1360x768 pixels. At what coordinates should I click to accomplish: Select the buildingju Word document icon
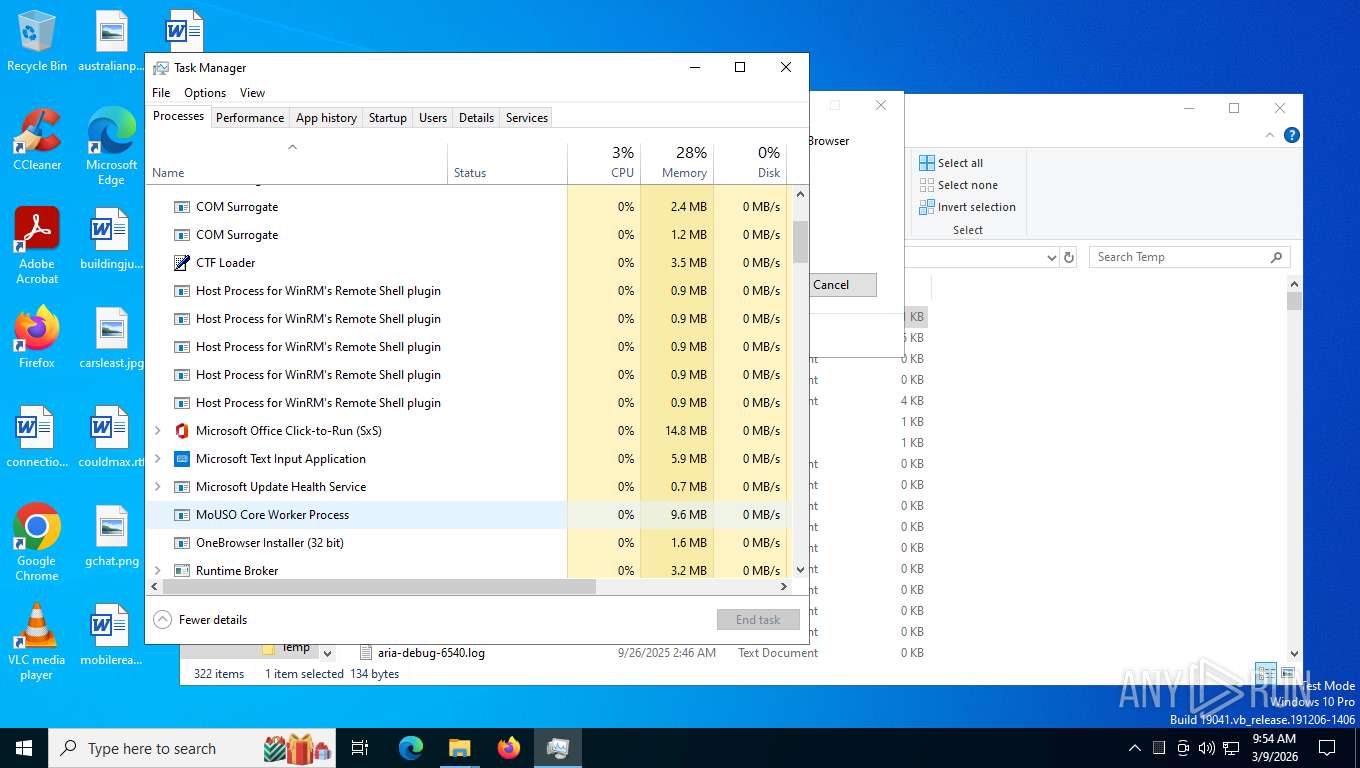coord(111,238)
